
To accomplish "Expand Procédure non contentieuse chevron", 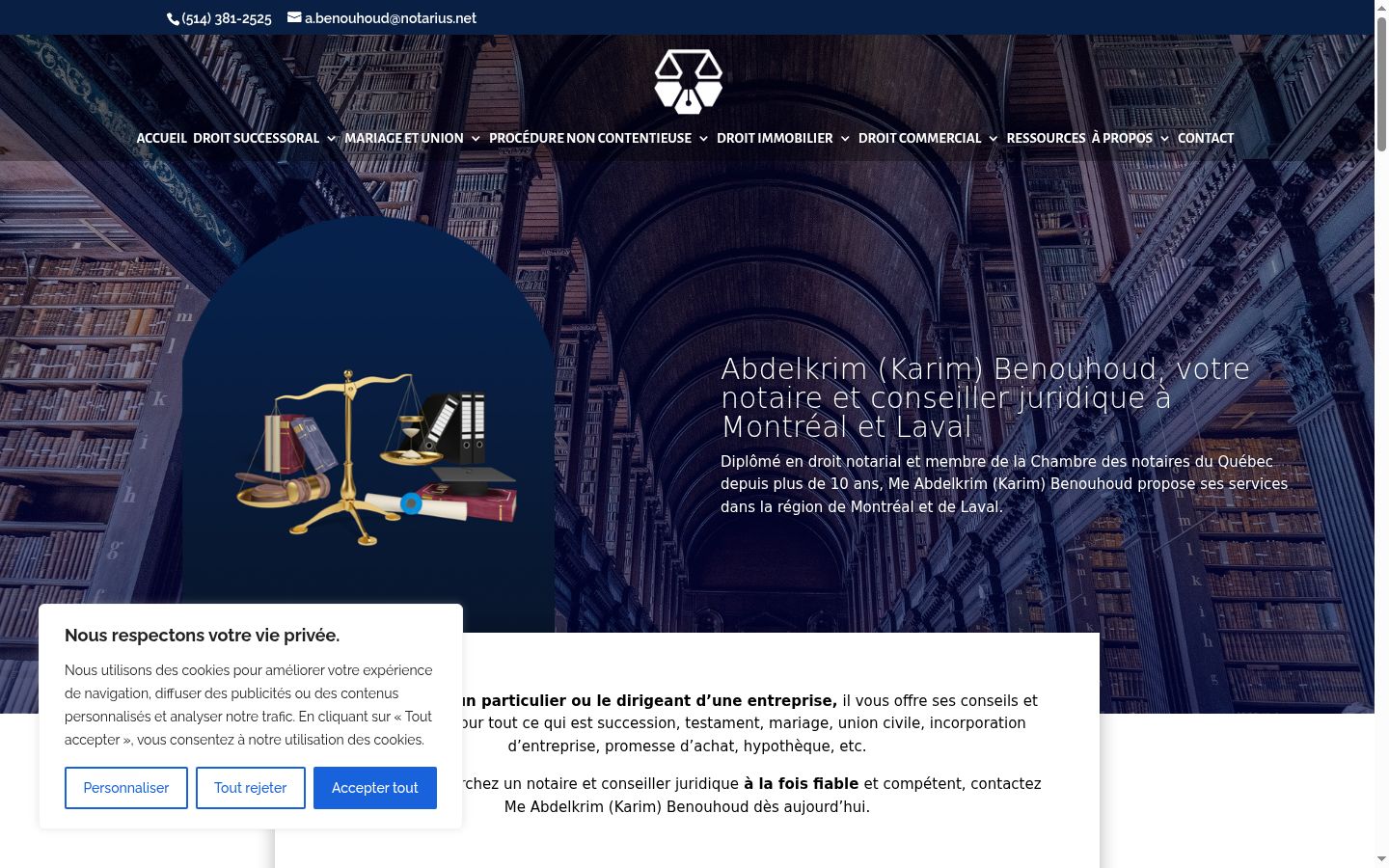I will (703, 139).
